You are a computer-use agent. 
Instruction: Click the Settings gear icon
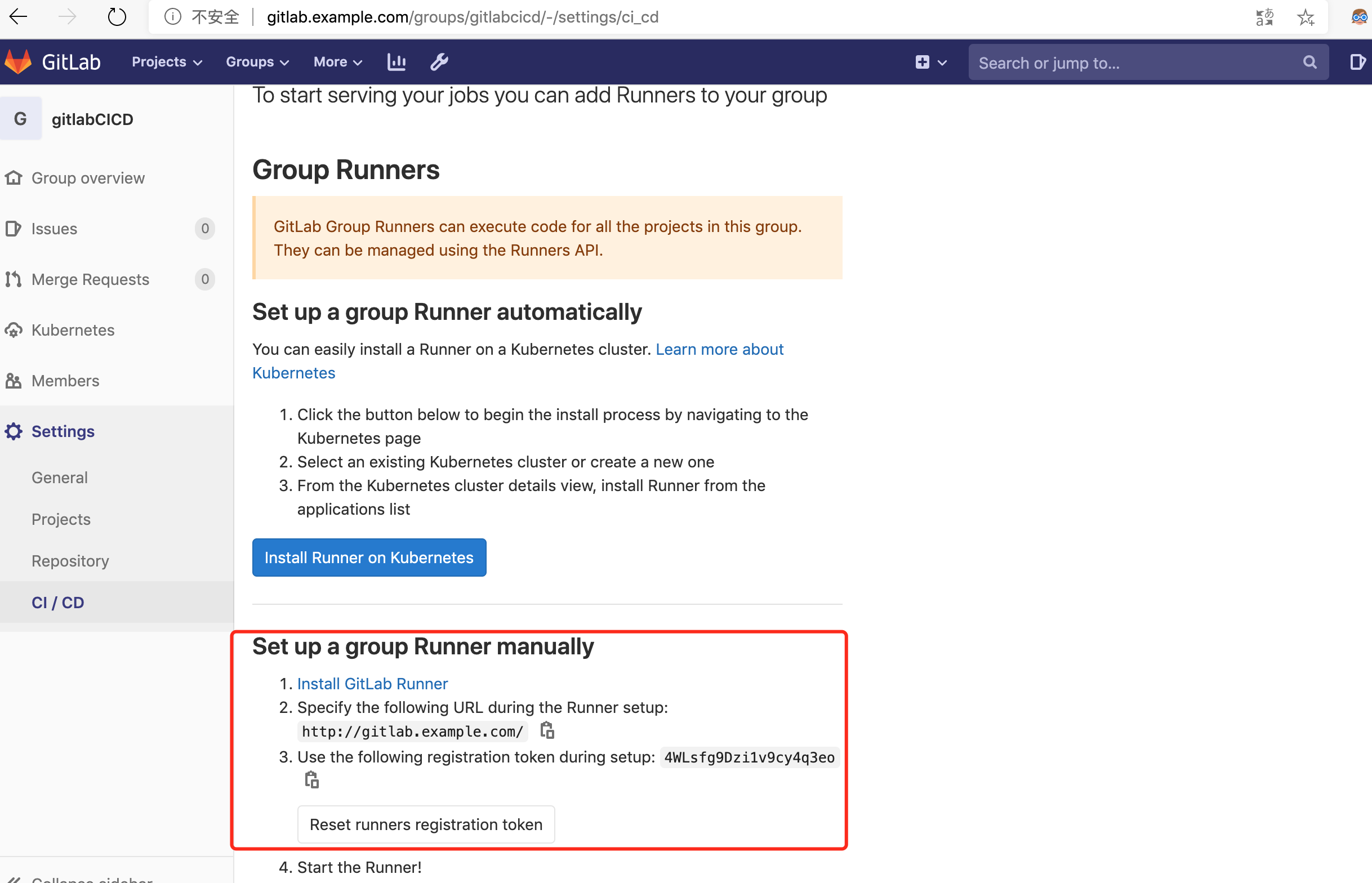tap(14, 431)
